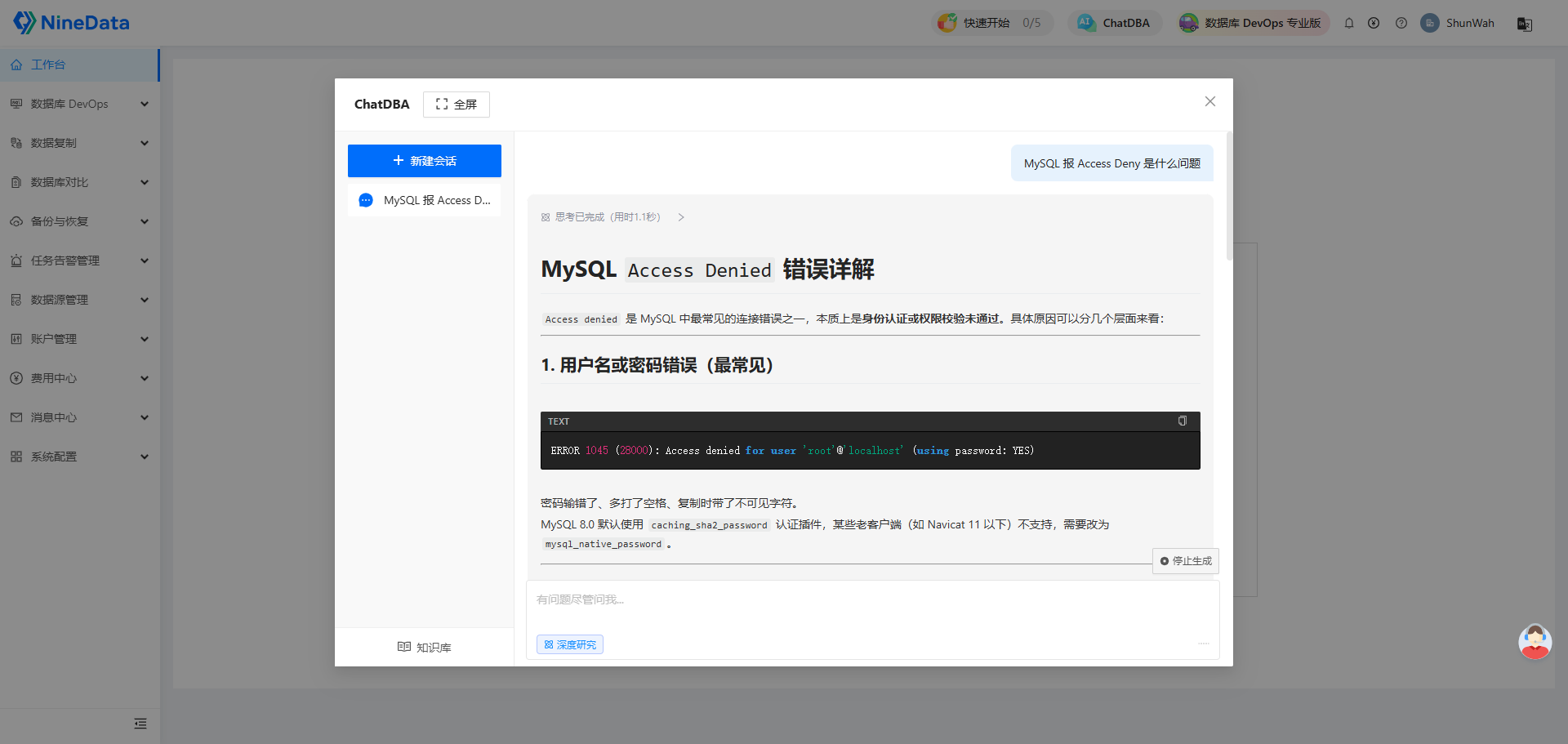The image size is (1568, 744).
Task: Open the 数据复制 menu label
Action: pyautogui.click(x=54, y=143)
